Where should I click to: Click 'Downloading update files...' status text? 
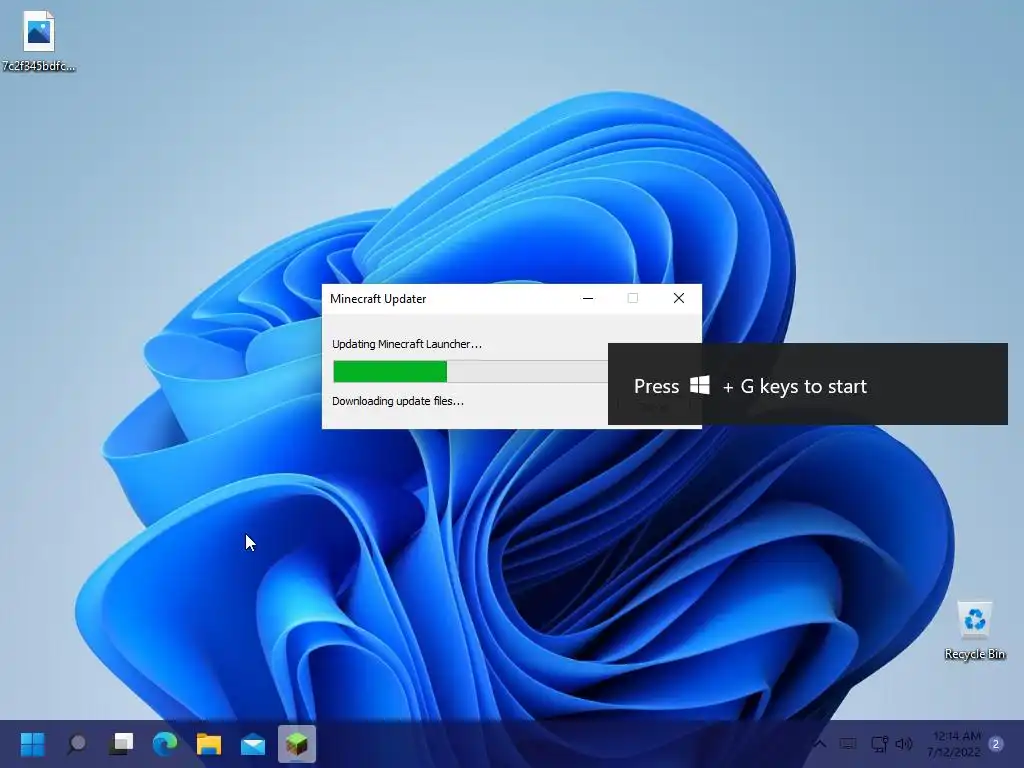click(x=398, y=401)
